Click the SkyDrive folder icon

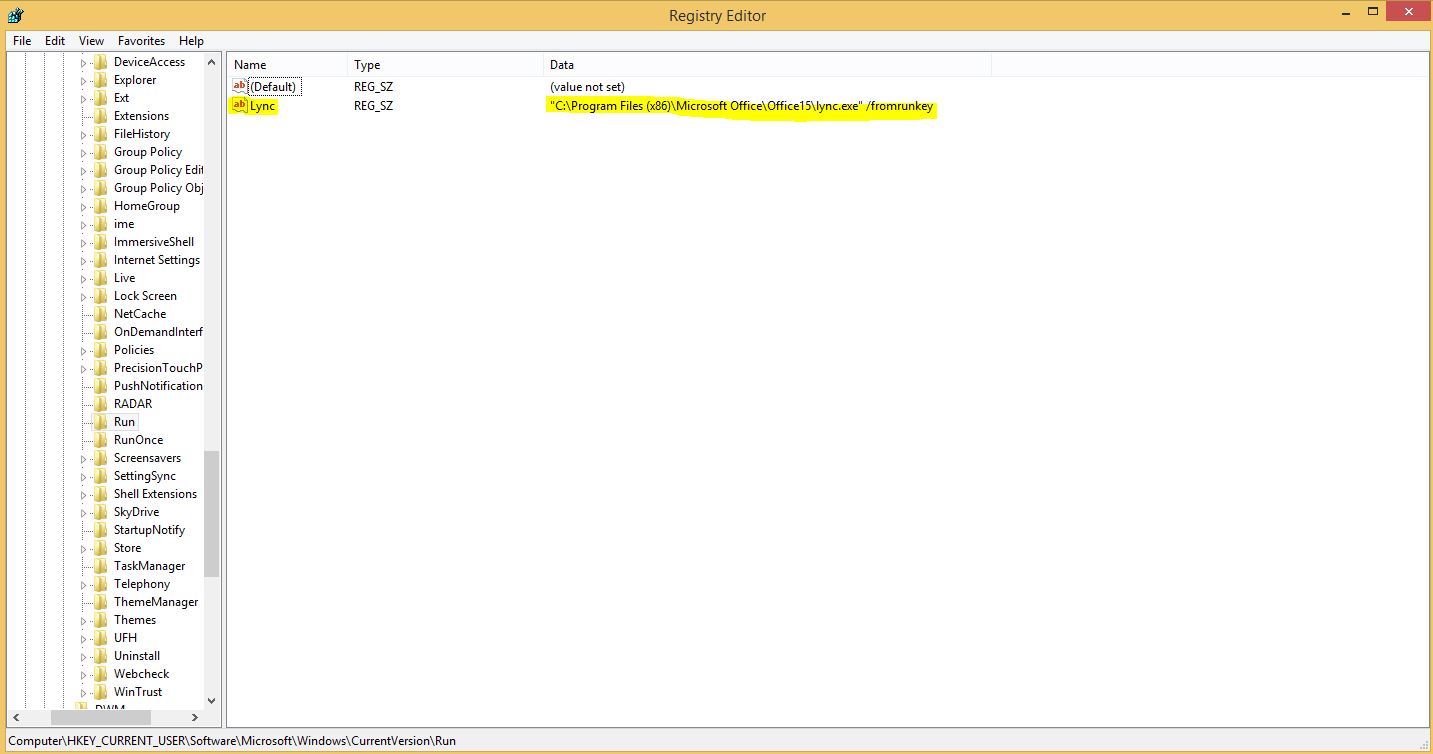100,512
